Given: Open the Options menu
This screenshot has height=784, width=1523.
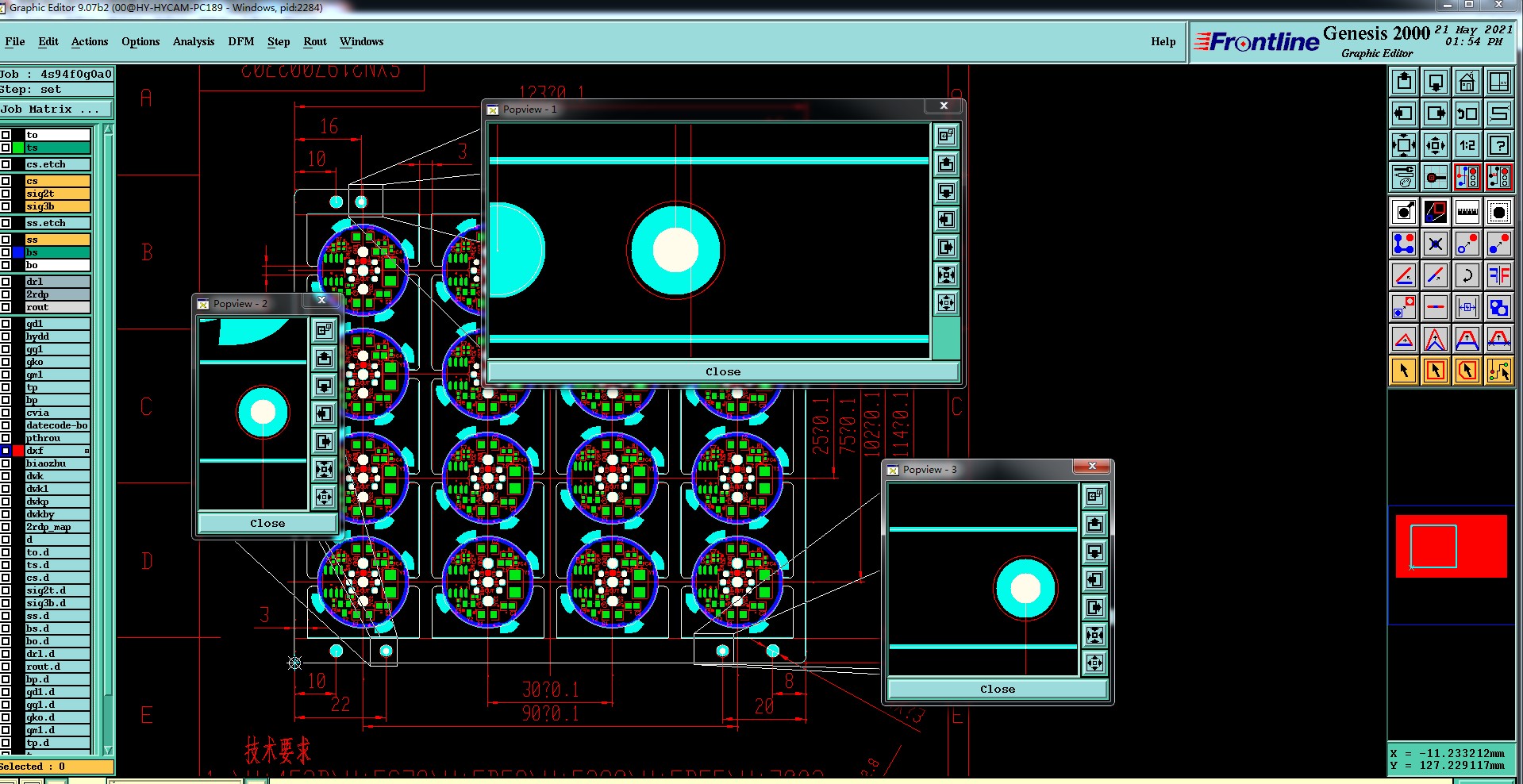Looking at the screenshot, I should 140,41.
